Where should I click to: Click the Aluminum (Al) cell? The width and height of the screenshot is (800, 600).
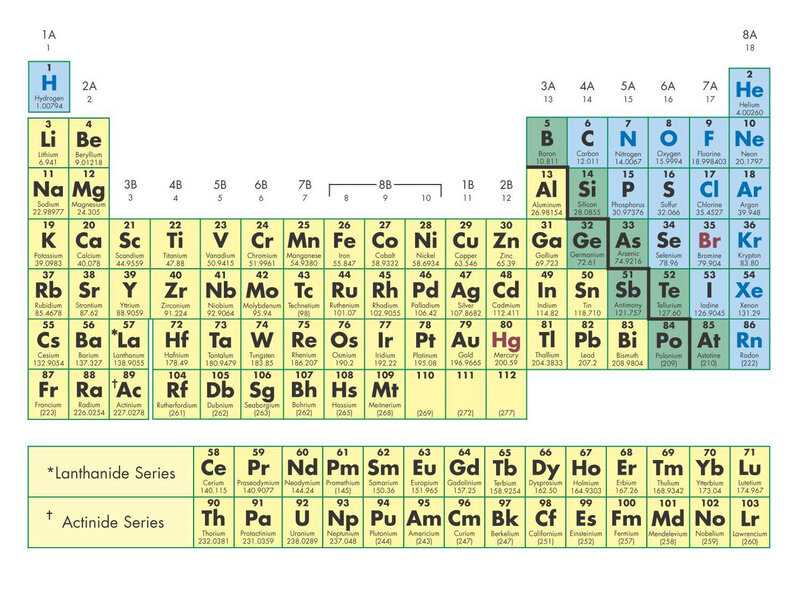547,193
